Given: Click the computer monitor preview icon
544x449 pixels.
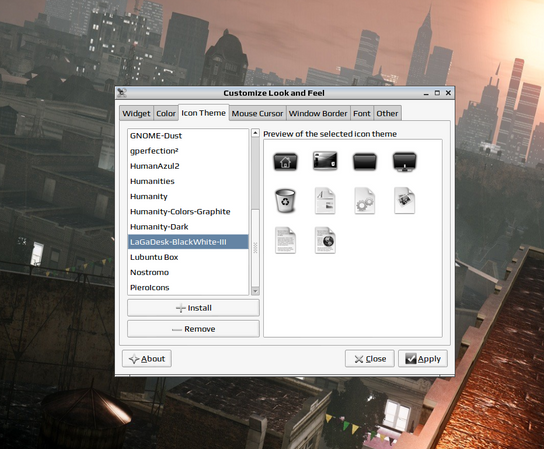Looking at the screenshot, I should [405, 162].
